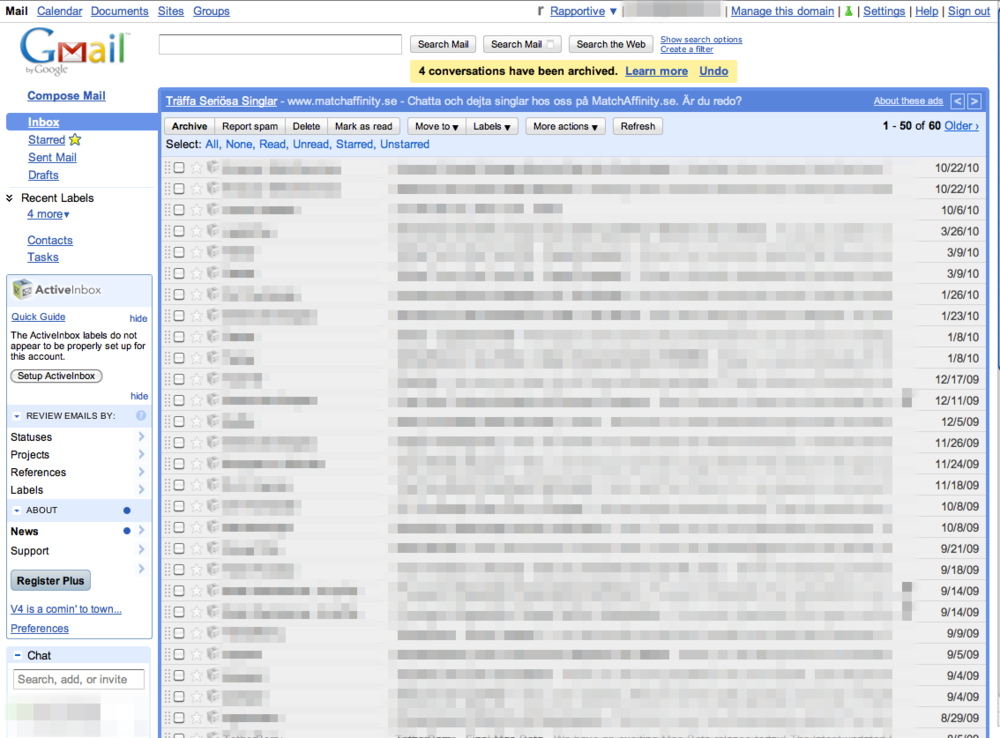Click the blue dot next to ABOUT
The image size is (1000, 738).
click(x=127, y=510)
